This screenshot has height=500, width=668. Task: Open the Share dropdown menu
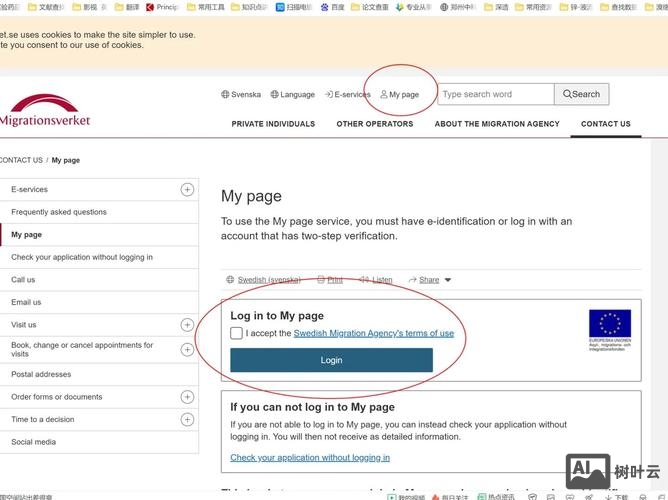[435, 280]
